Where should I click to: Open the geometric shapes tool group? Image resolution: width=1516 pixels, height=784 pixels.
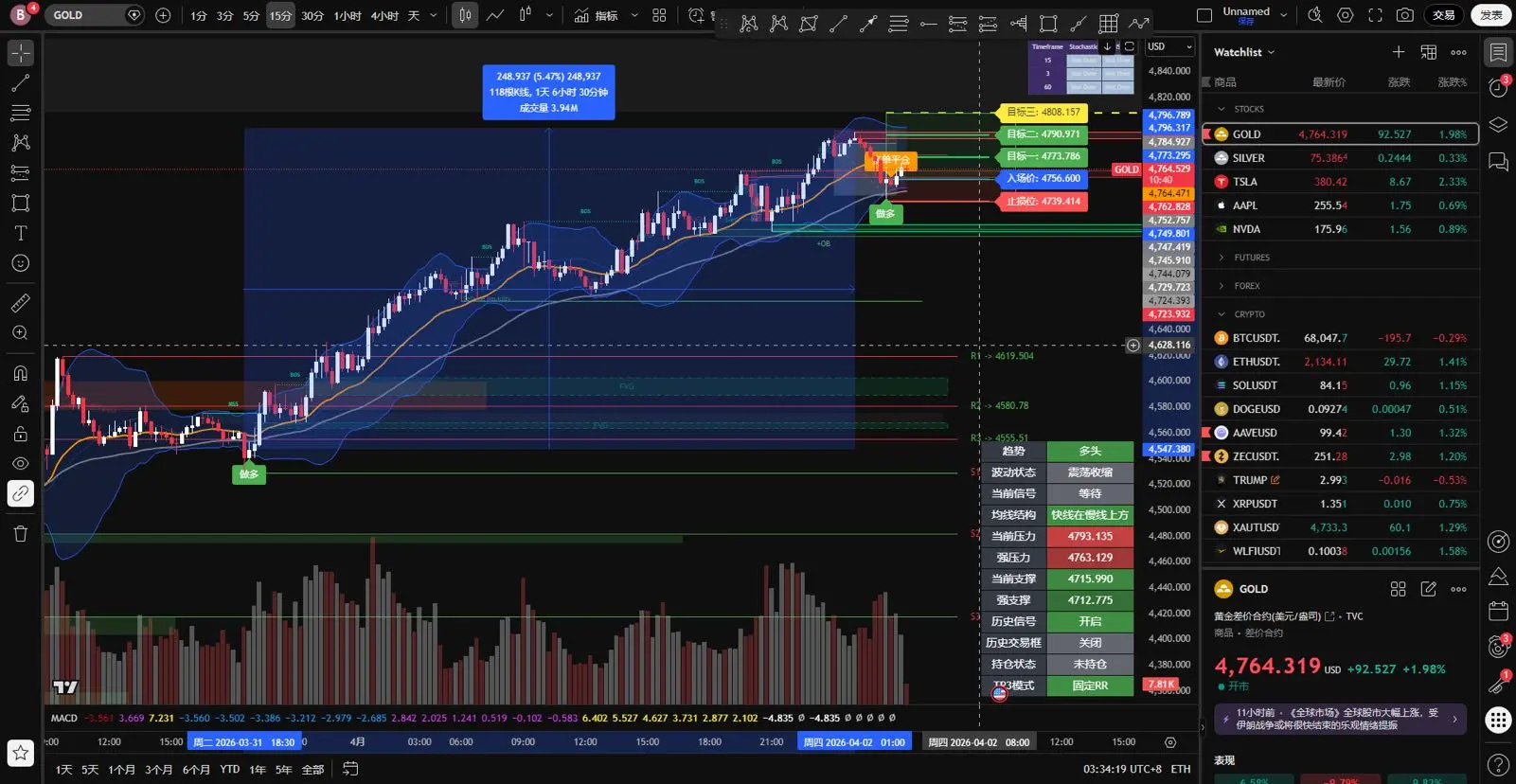coord(20,203)
